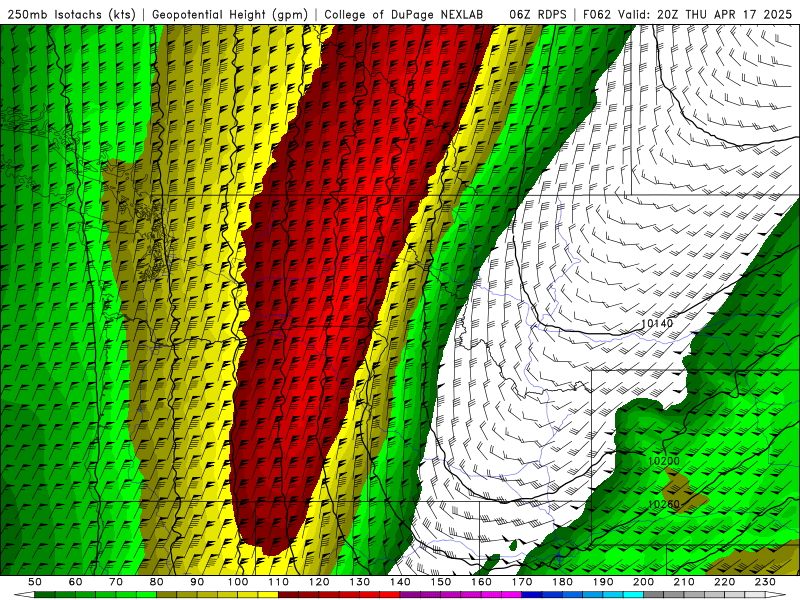This screenshot has width=800, height=600.
Task: Click the 110 value on the color scale
Action: [x=279, y=582]
